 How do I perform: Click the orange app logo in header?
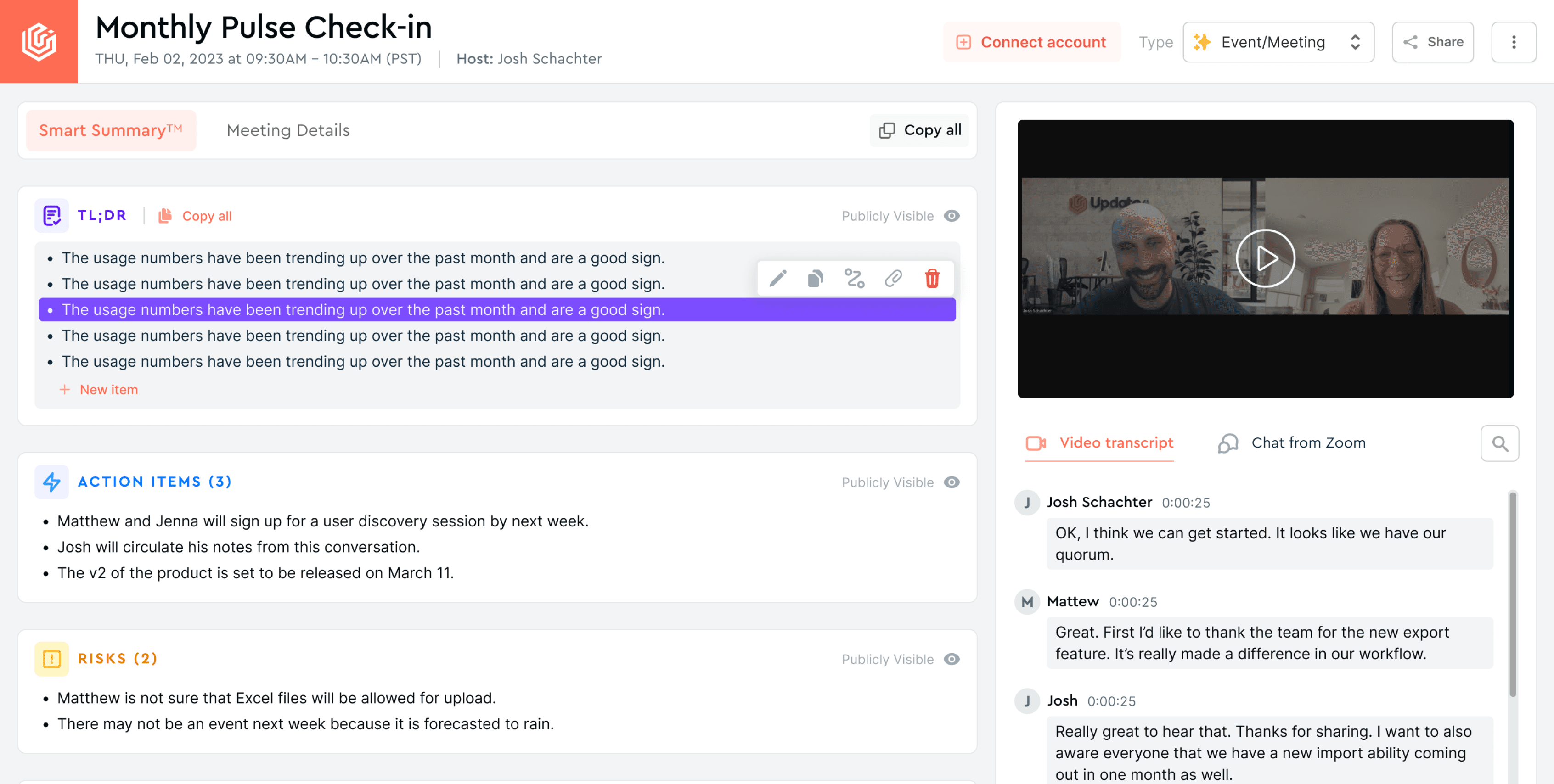(39, 42)
